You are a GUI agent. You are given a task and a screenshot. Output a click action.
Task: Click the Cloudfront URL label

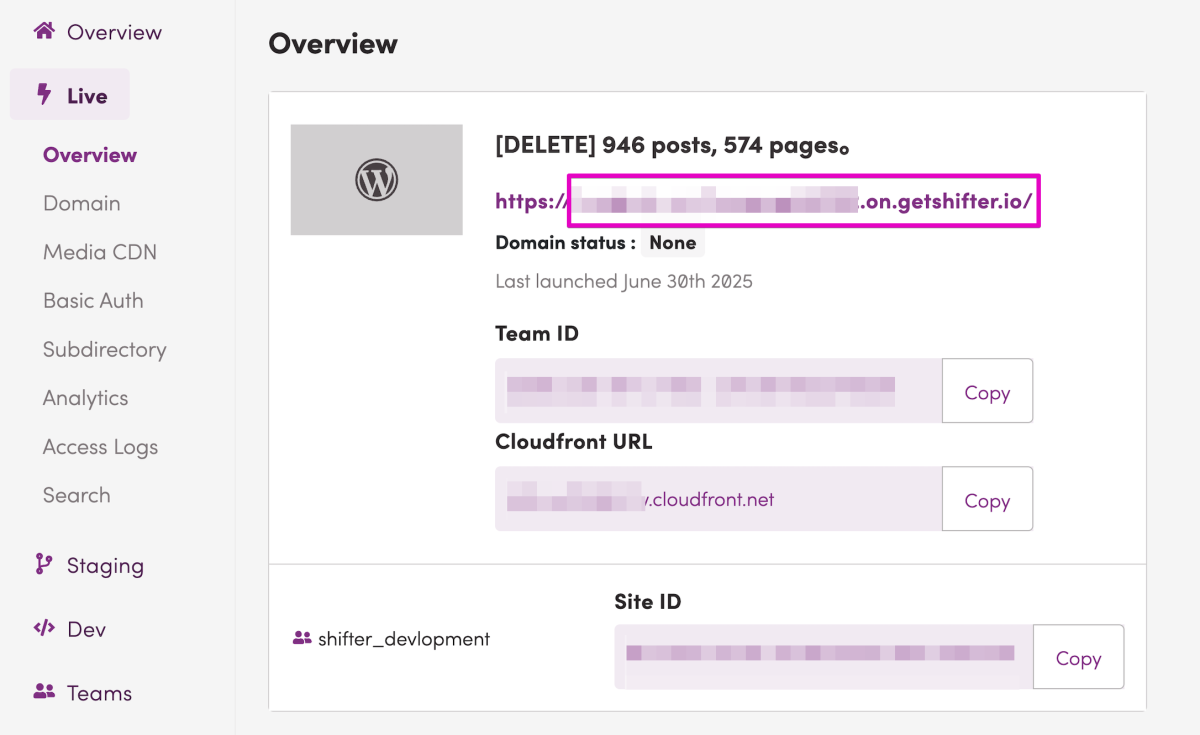tap(574, 441)
